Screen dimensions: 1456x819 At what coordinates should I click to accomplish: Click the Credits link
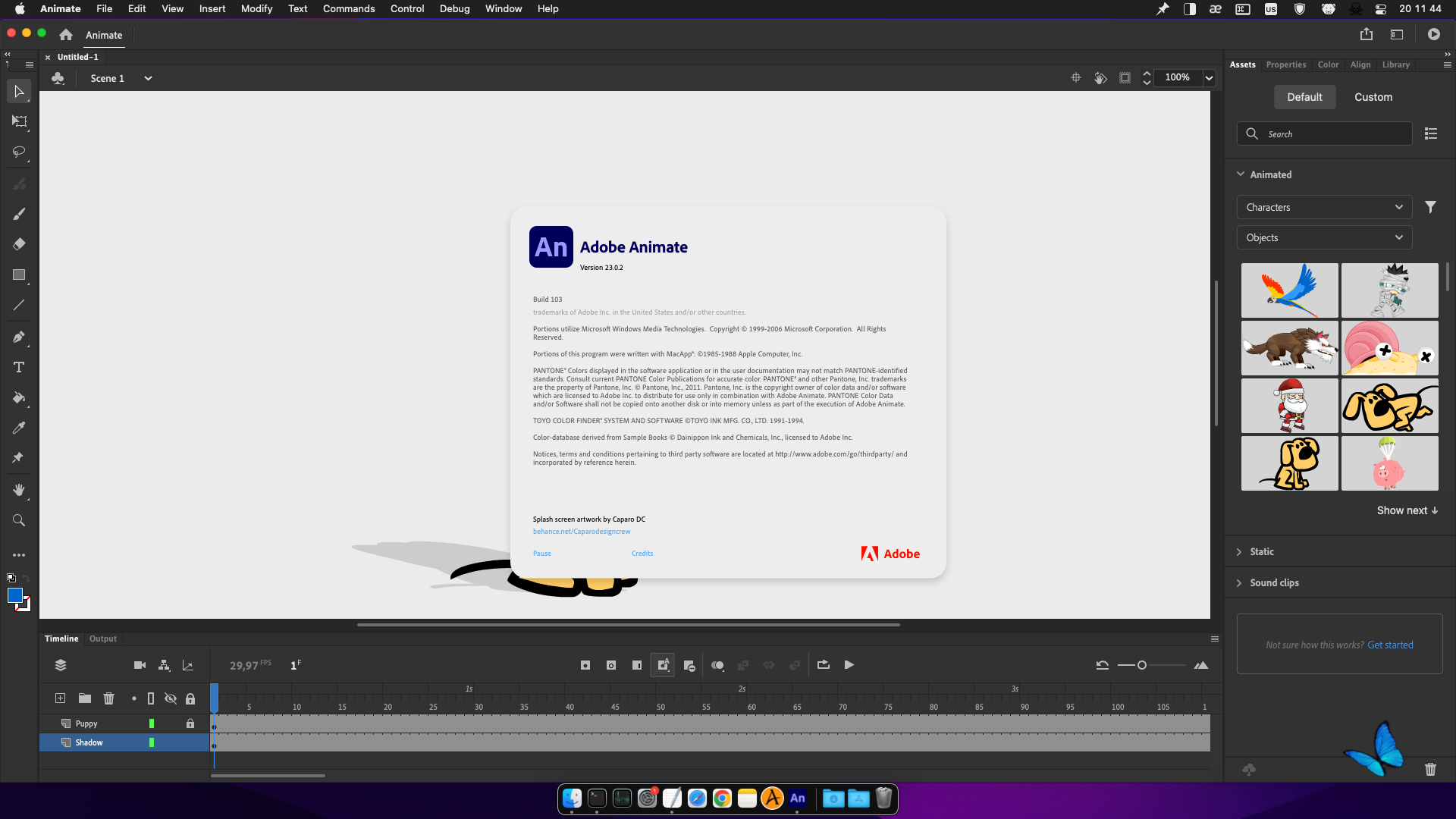click(x=642, y=554)
